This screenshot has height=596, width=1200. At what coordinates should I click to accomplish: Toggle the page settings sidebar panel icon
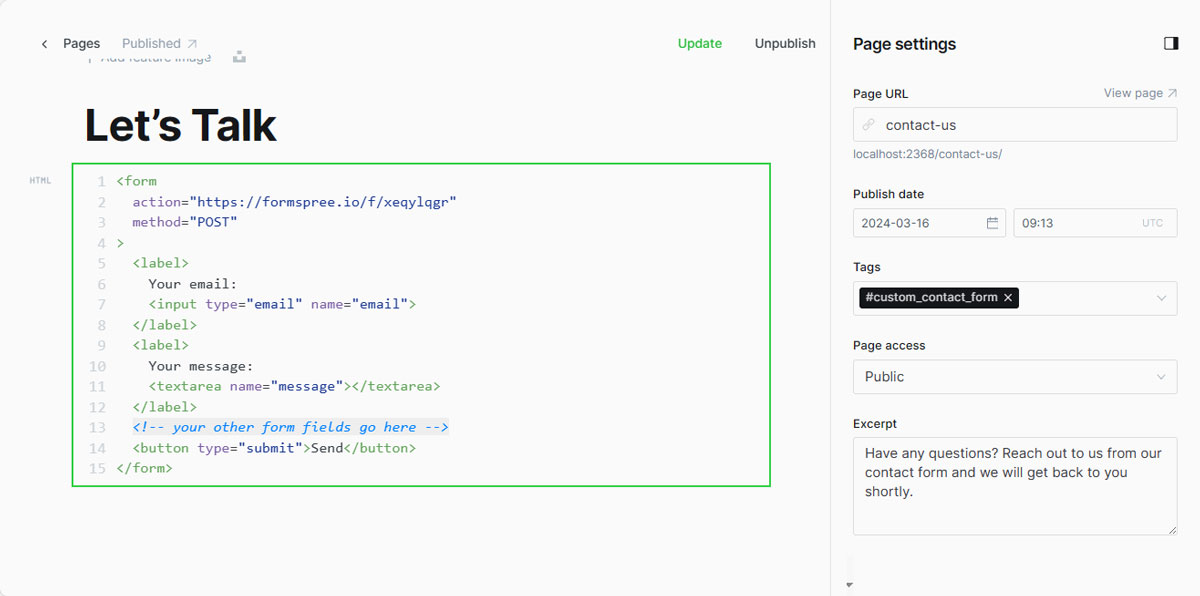(1171, 43)
